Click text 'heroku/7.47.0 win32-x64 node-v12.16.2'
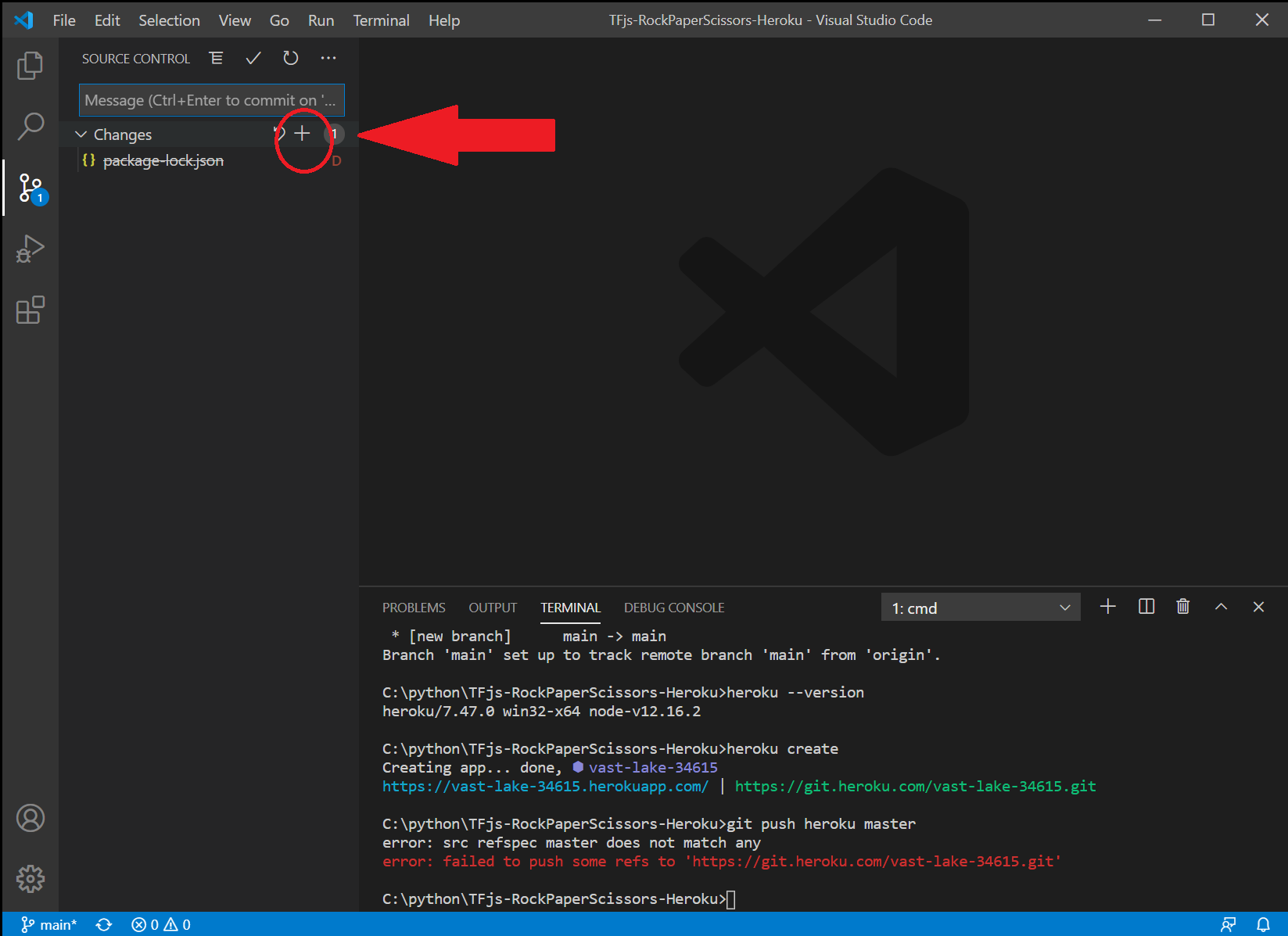The height and width of the screenshot is (936, 1288). 541,711
